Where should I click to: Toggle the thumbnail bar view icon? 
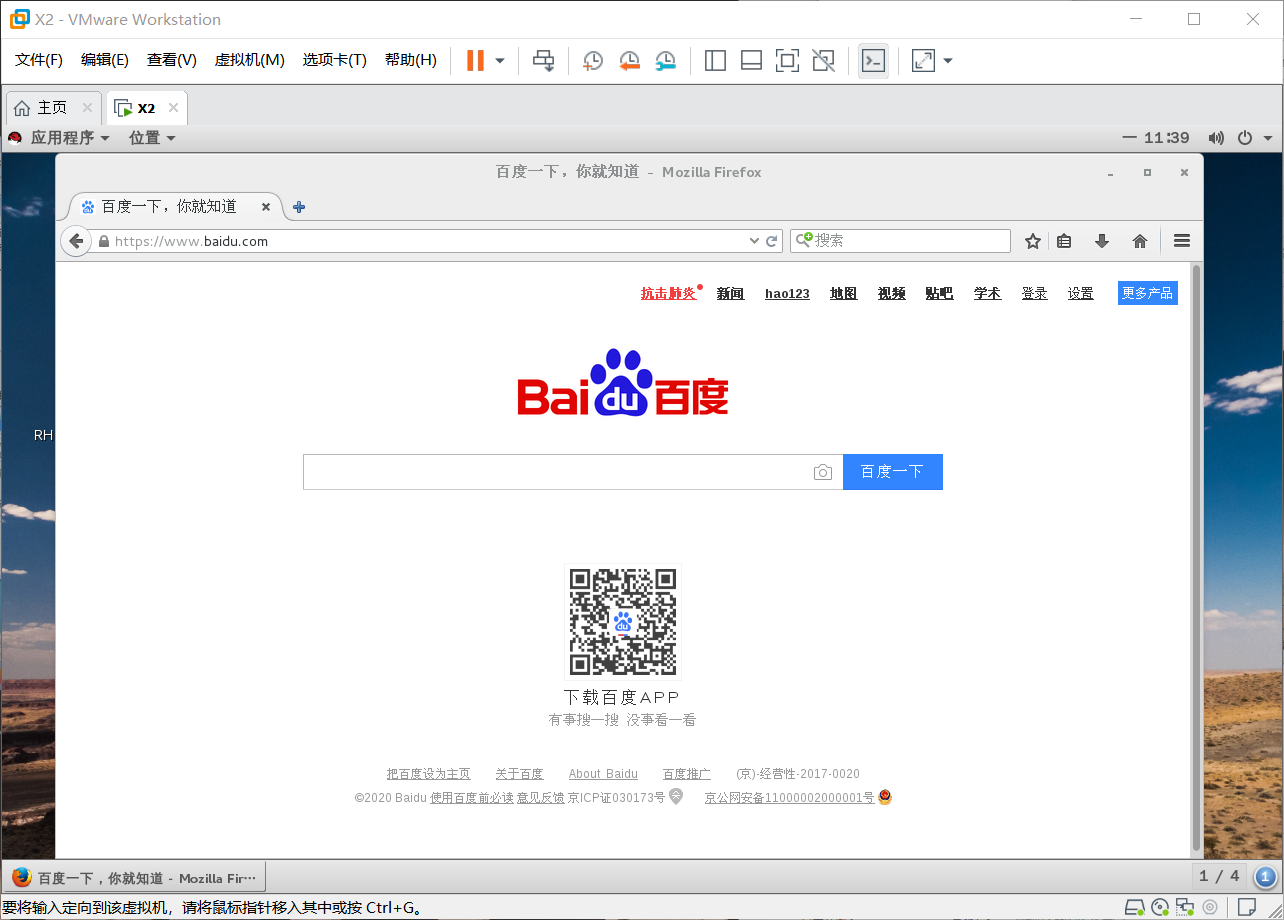pos(751,61)
